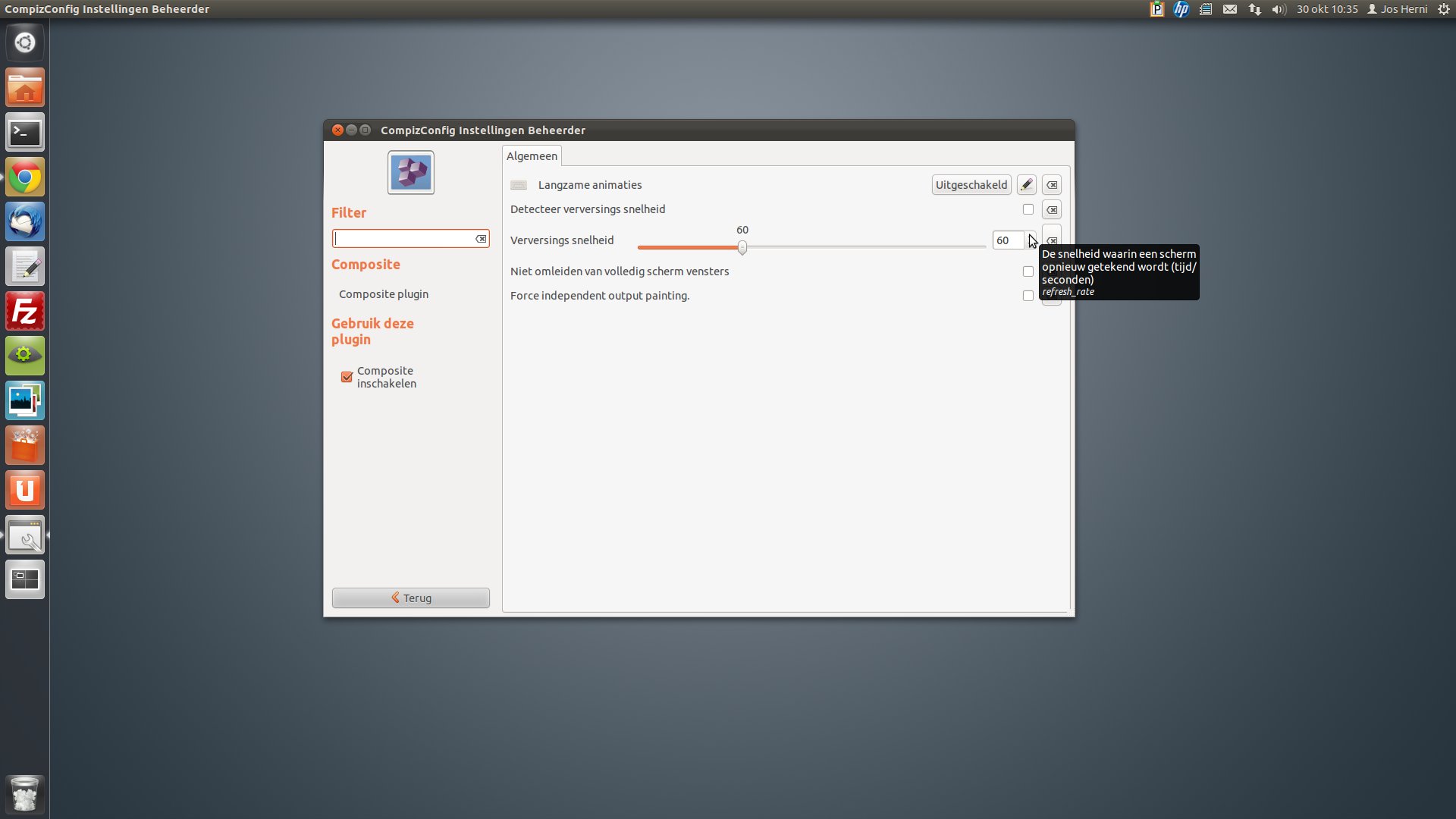The width and height of the screenshot is (1456, 819).
Task: Open Ubuntu One from the launcher
Action: [x=25, y=490]
